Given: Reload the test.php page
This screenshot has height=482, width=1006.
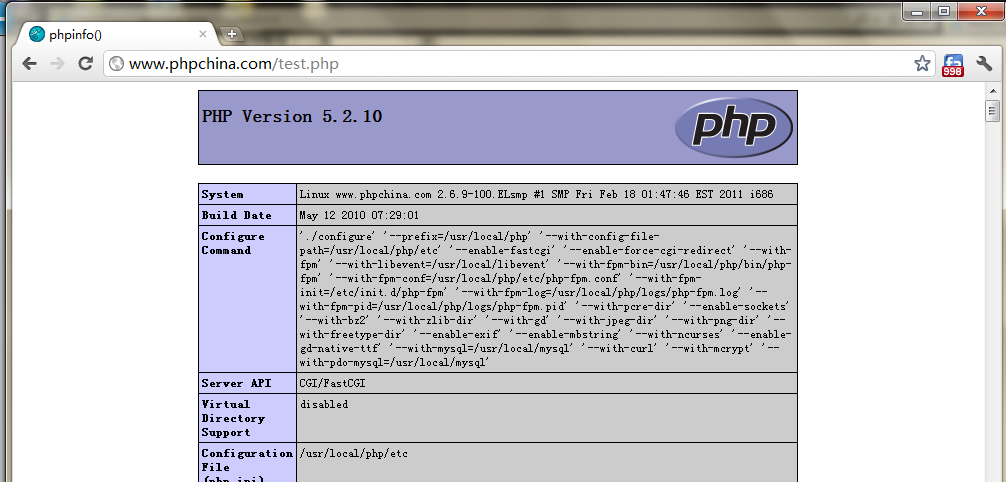Looking at the screenshot, I should (x=85, y=64).
